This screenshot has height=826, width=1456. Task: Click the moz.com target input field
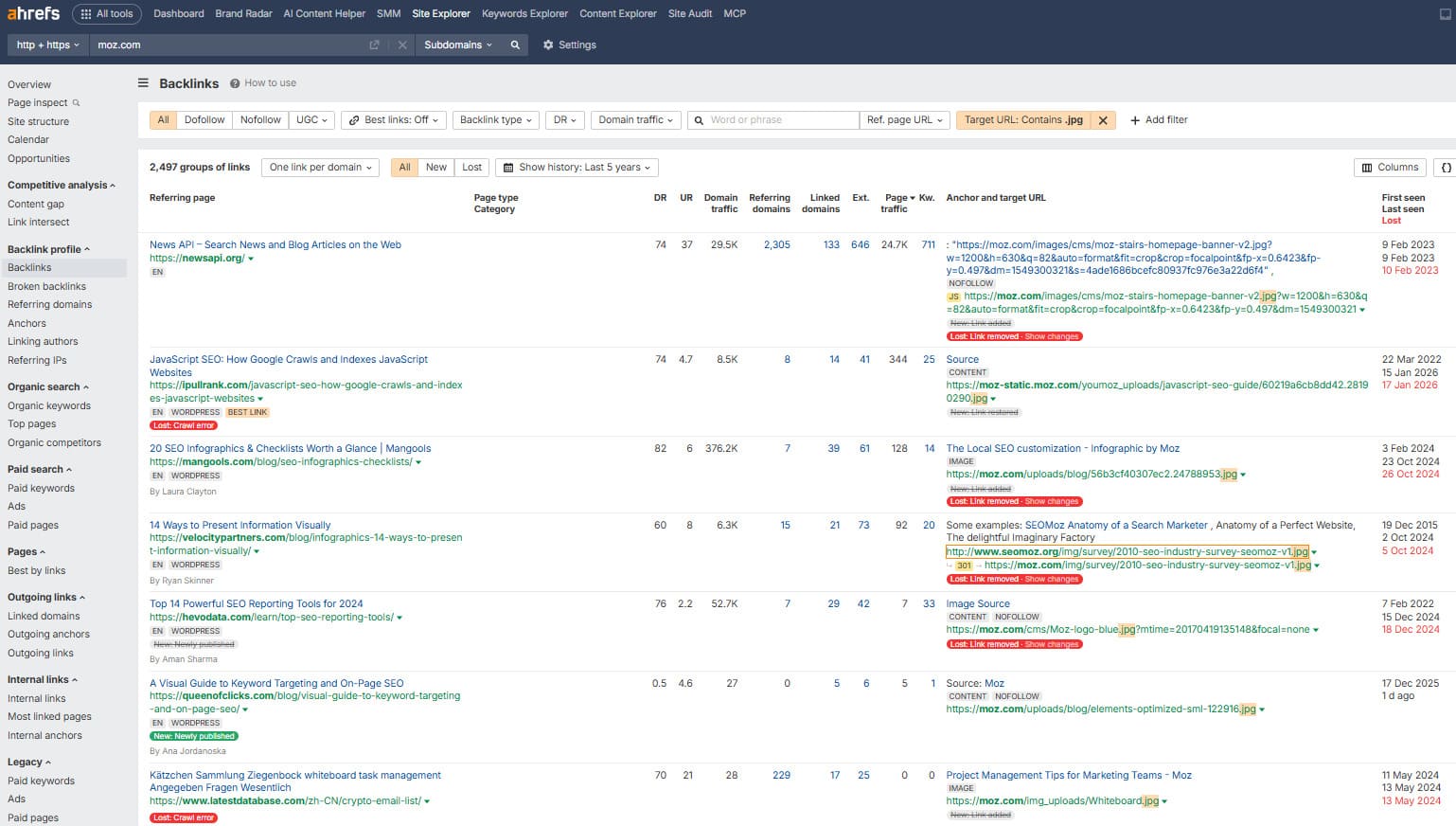tap(189, 45)
